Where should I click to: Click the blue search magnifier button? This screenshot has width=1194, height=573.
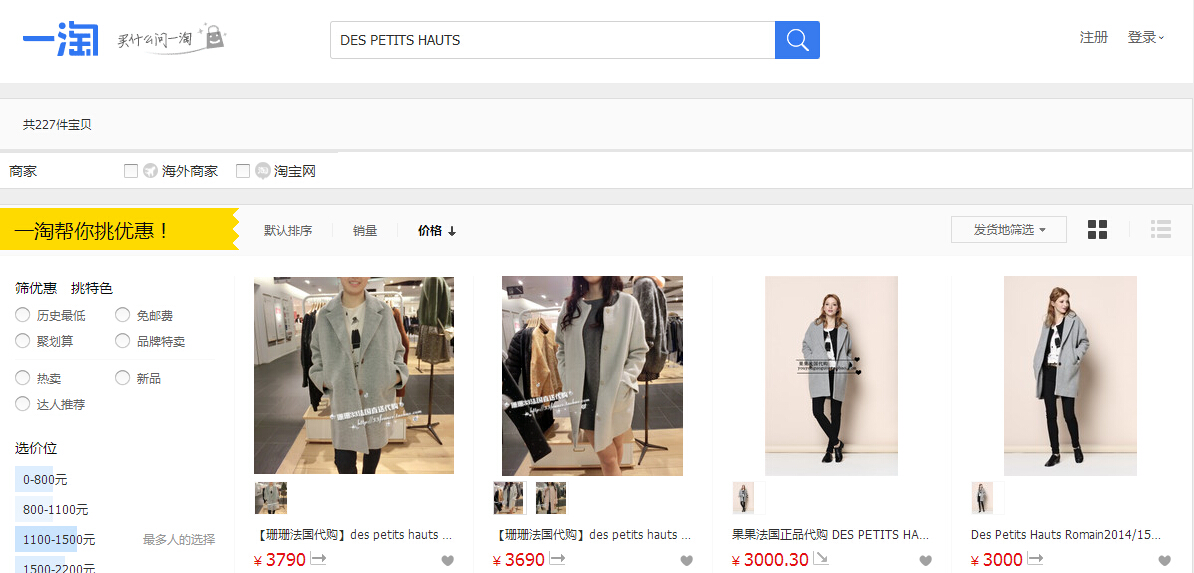(797, 40)
